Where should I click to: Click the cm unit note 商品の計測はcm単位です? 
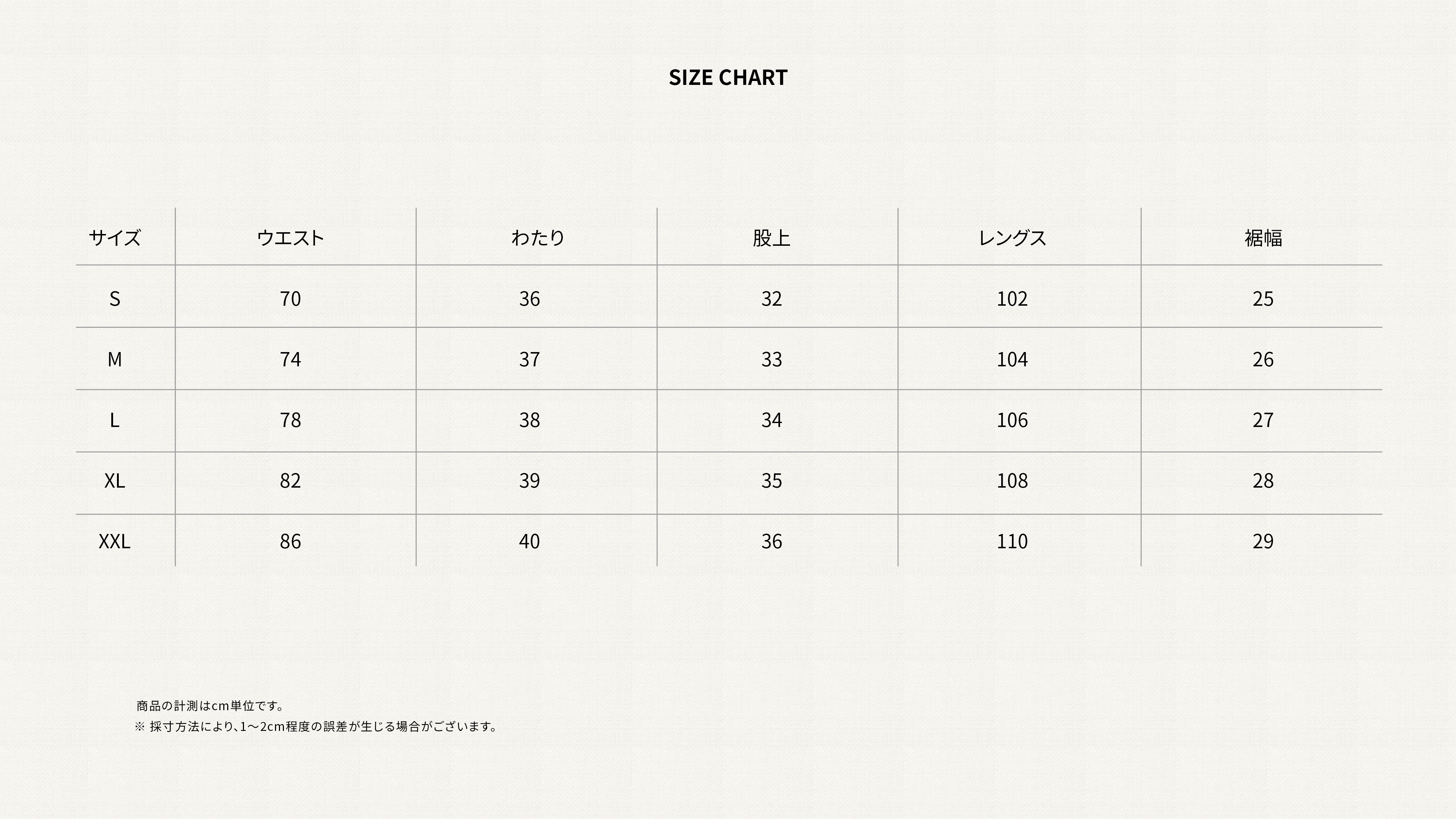tap(210, 706)
